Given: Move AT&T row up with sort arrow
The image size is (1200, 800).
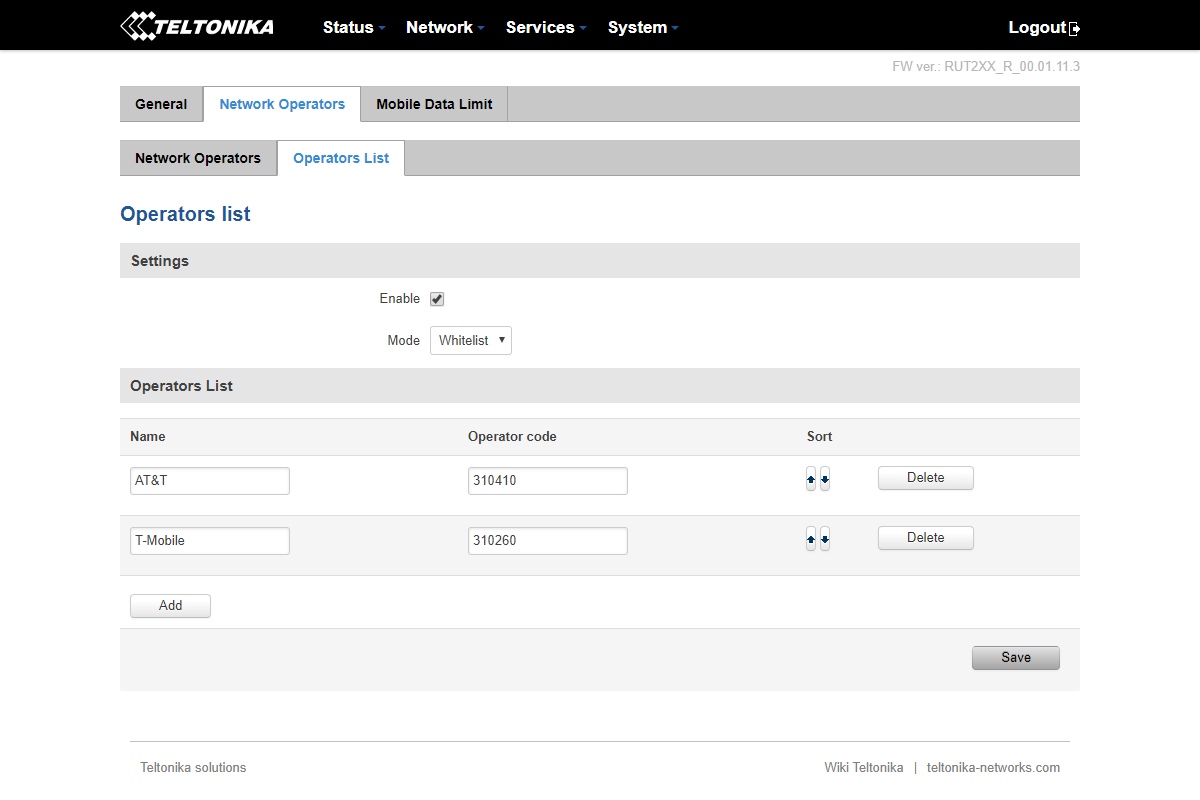Looking at the screenshot, I should [x=811, y=480].
